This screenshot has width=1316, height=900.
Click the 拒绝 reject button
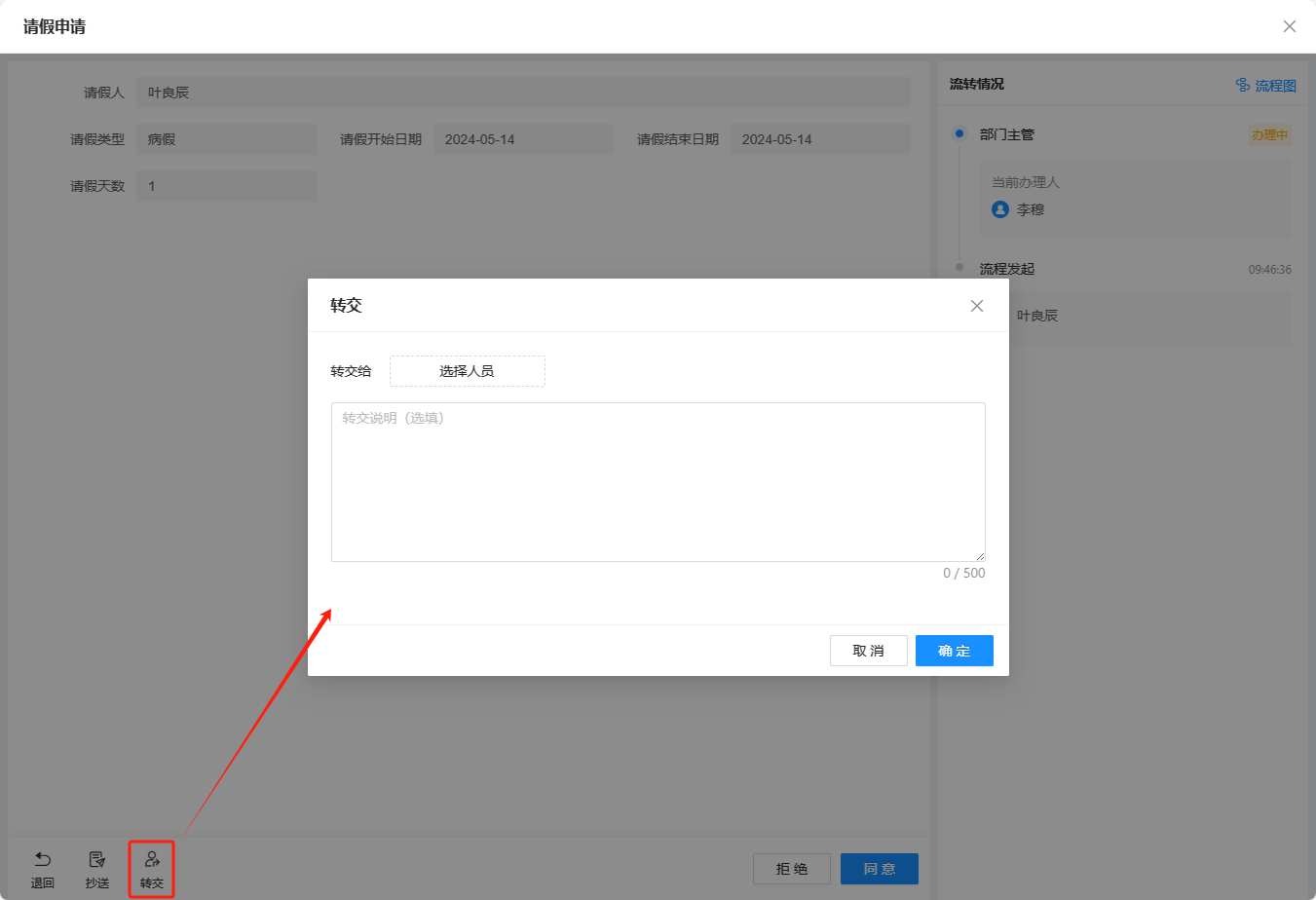point(791,869)
